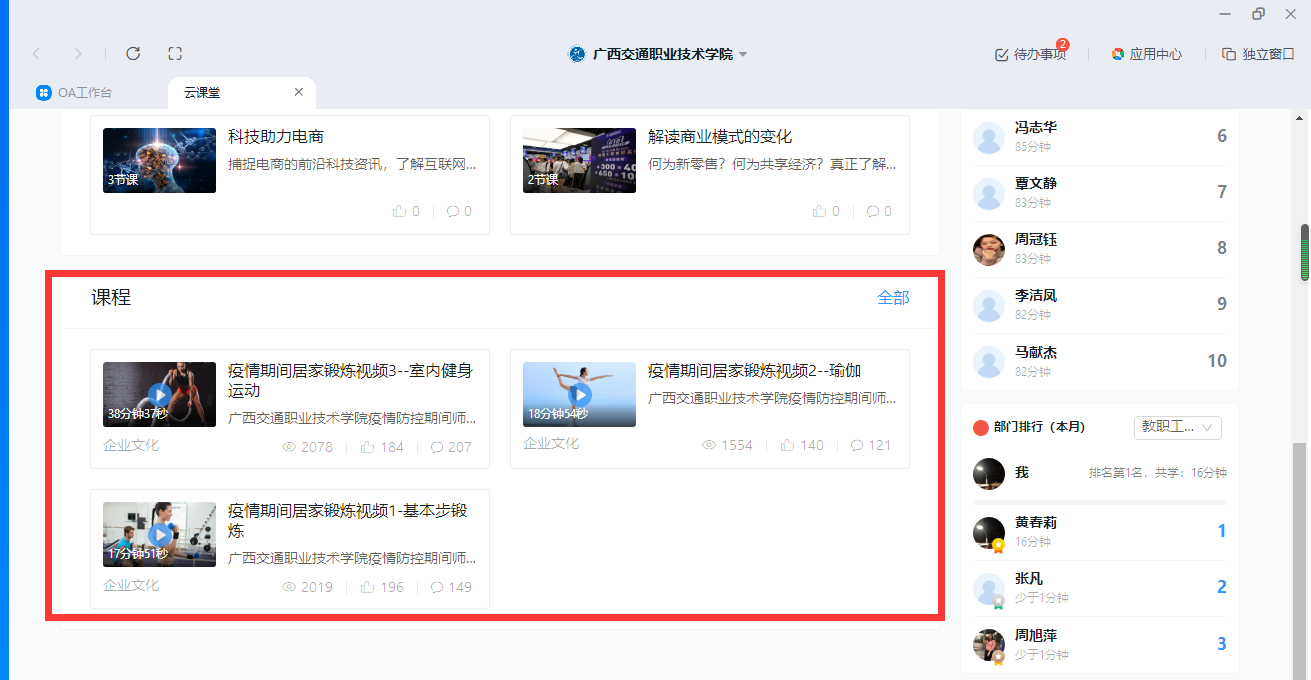
Task: Play the 瑜伽 video thumbnail
Action: pos(579,394)
